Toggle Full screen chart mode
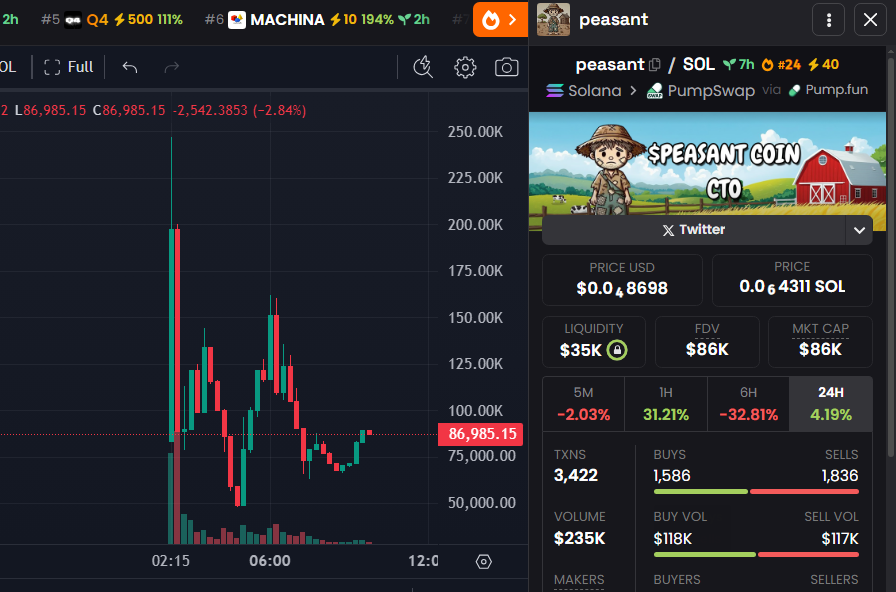Viewport: 896px width, 592px height. tap(69, 67)
